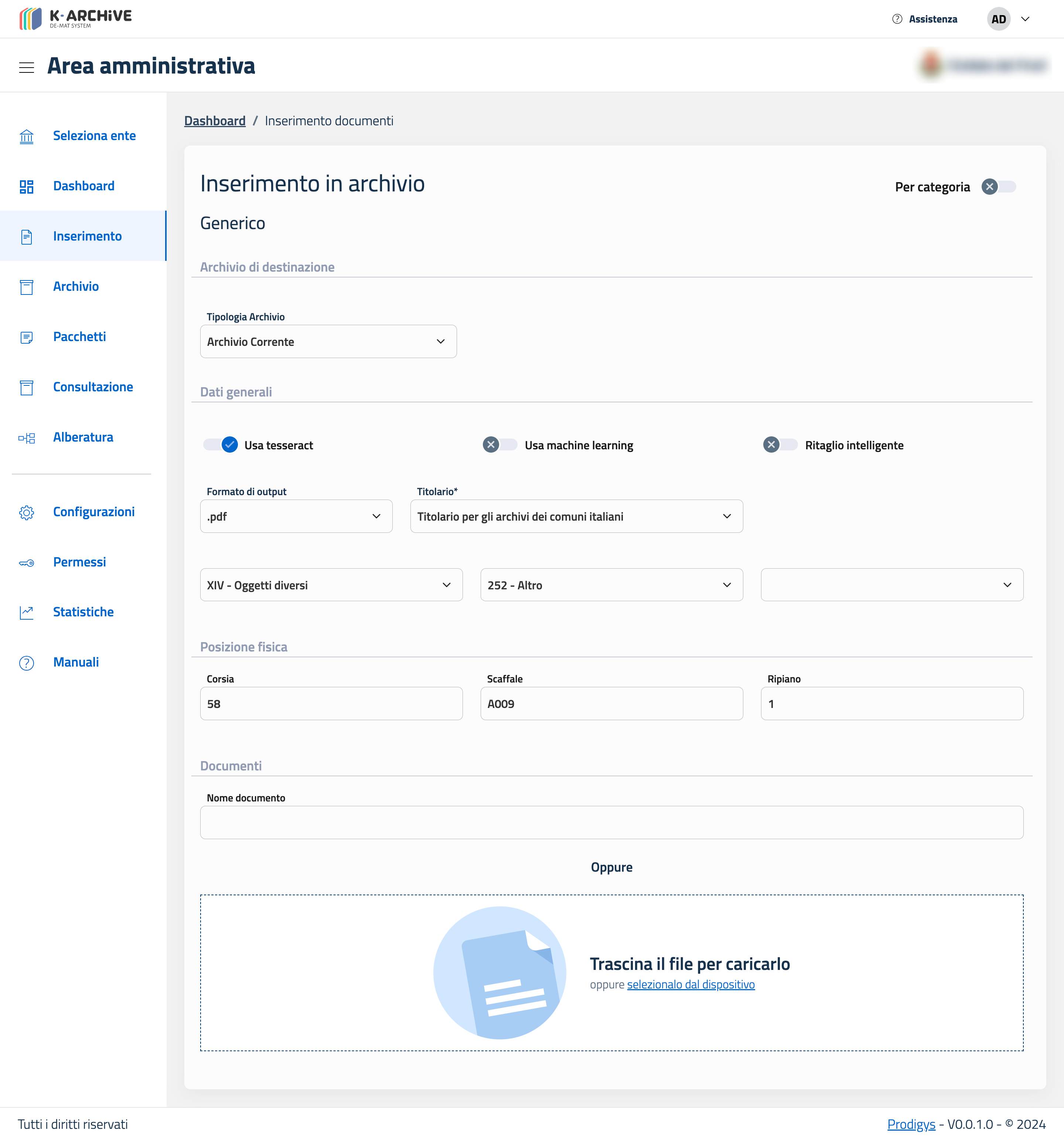Go to Pacchetti in the sidebar
The image size is (1064, 1141).
point(79,337)
